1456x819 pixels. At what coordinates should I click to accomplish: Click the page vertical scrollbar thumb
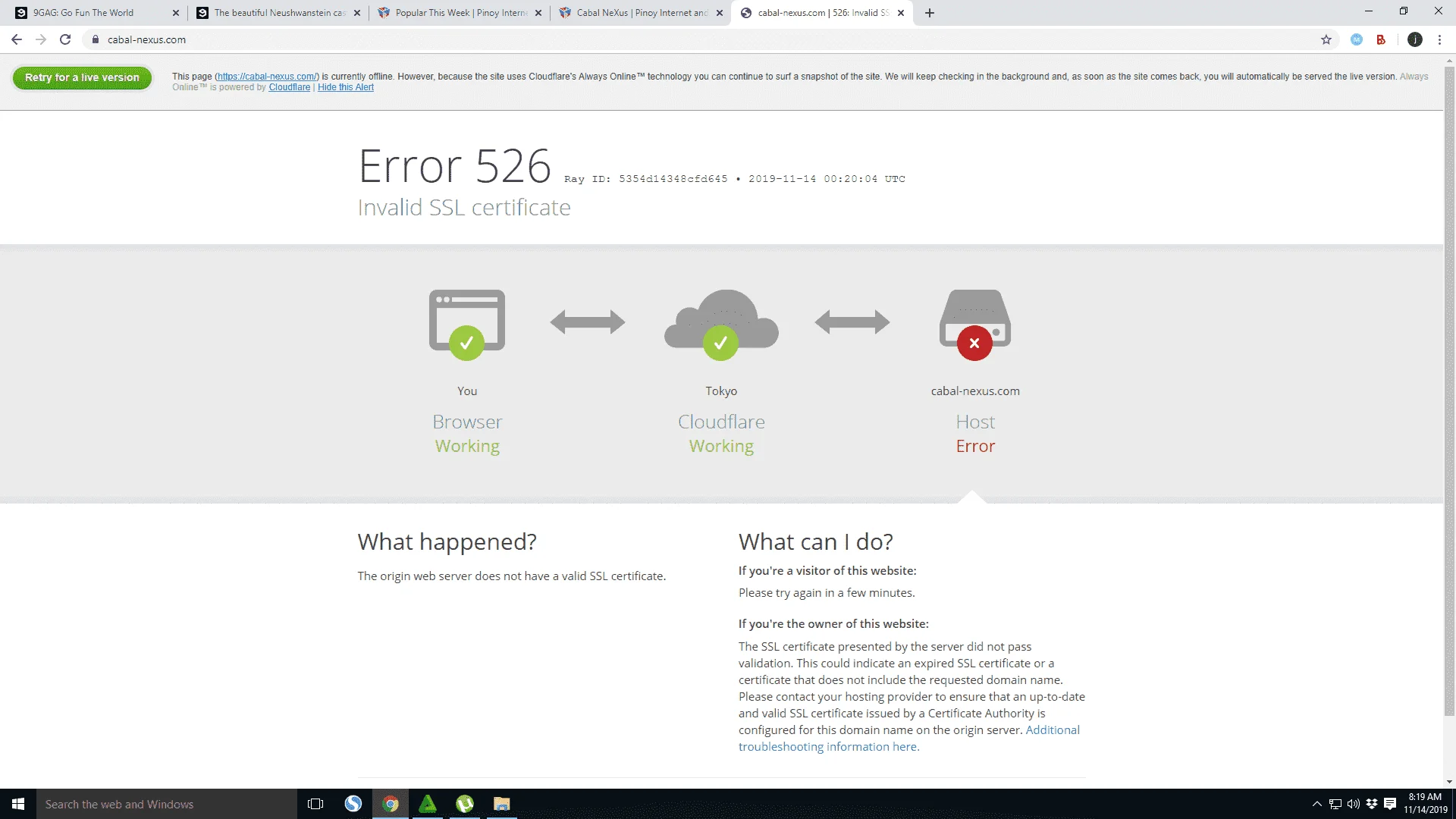point(1449,391)
